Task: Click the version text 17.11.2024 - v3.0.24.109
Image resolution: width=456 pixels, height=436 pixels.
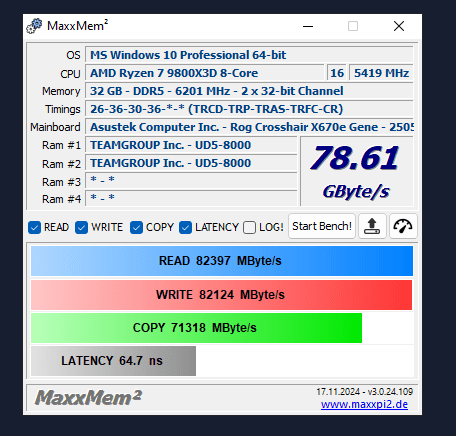Action: [x=365, y=391]
